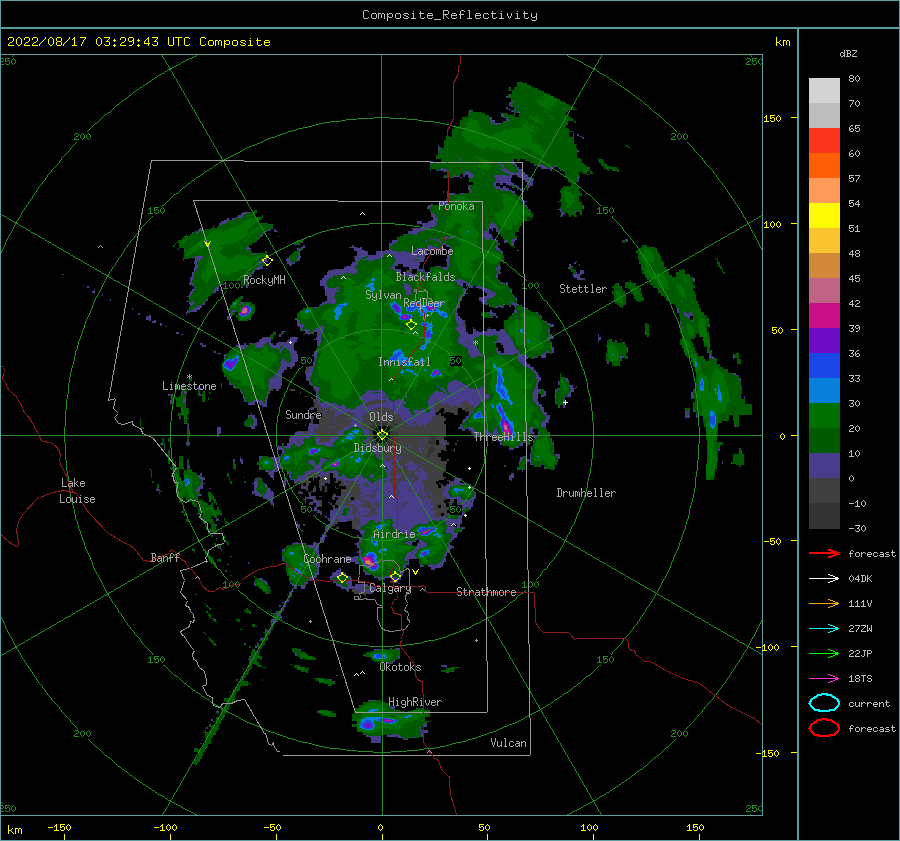Click the Cochrane city label
The height and width of the screenshot is (841, 900).
(327, 559)
